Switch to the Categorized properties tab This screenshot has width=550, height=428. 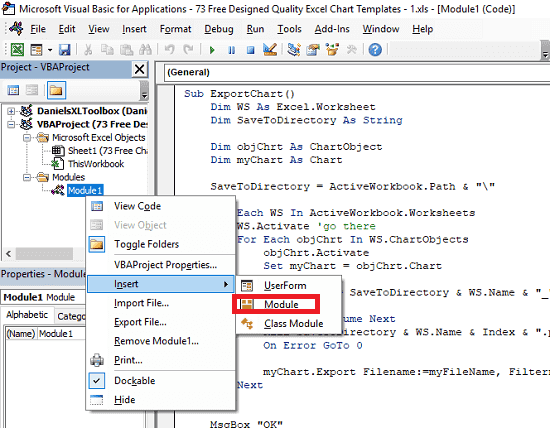[x=71, y=316]
